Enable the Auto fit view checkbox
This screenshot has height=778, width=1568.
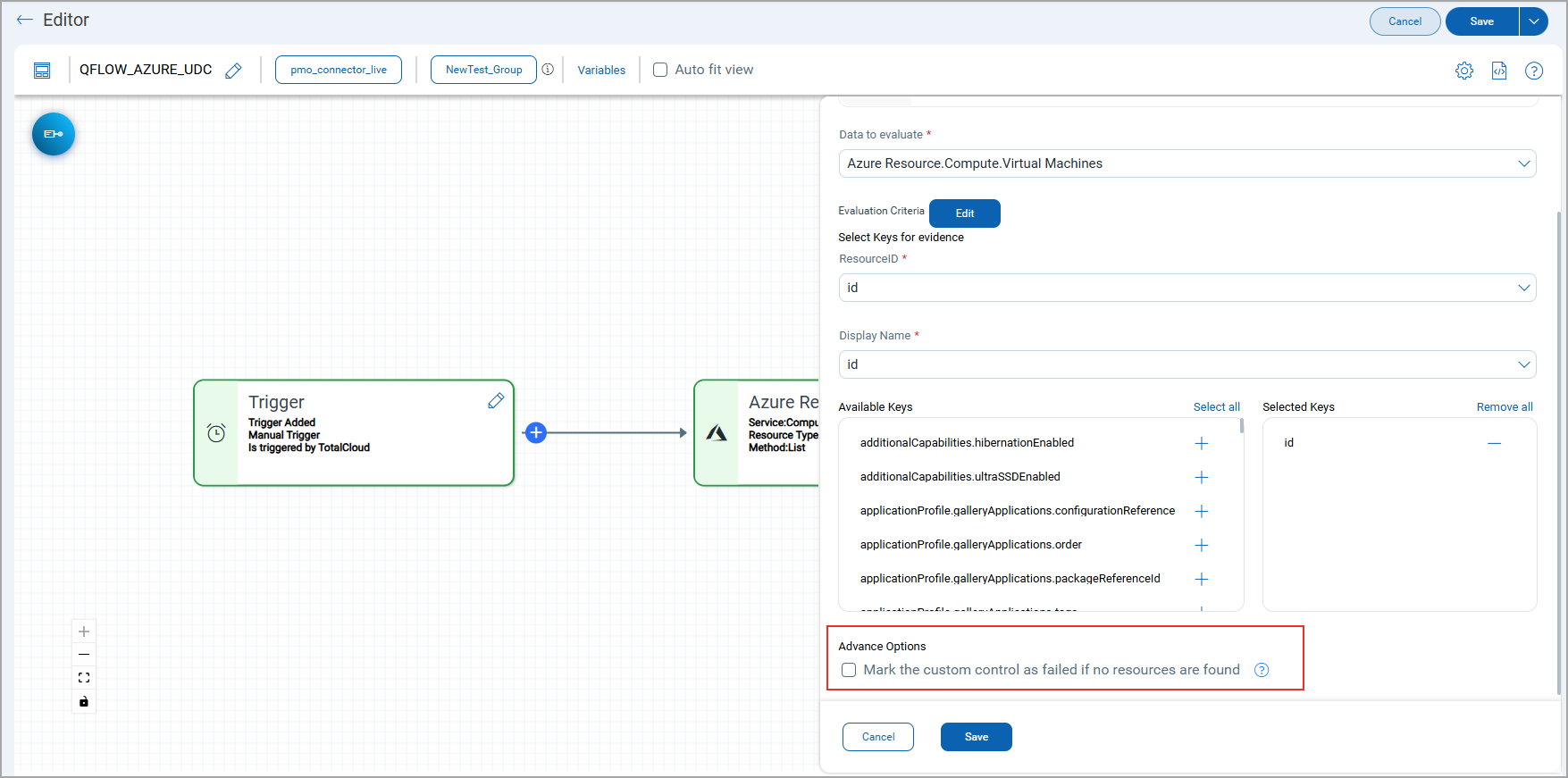pos(660,70)
